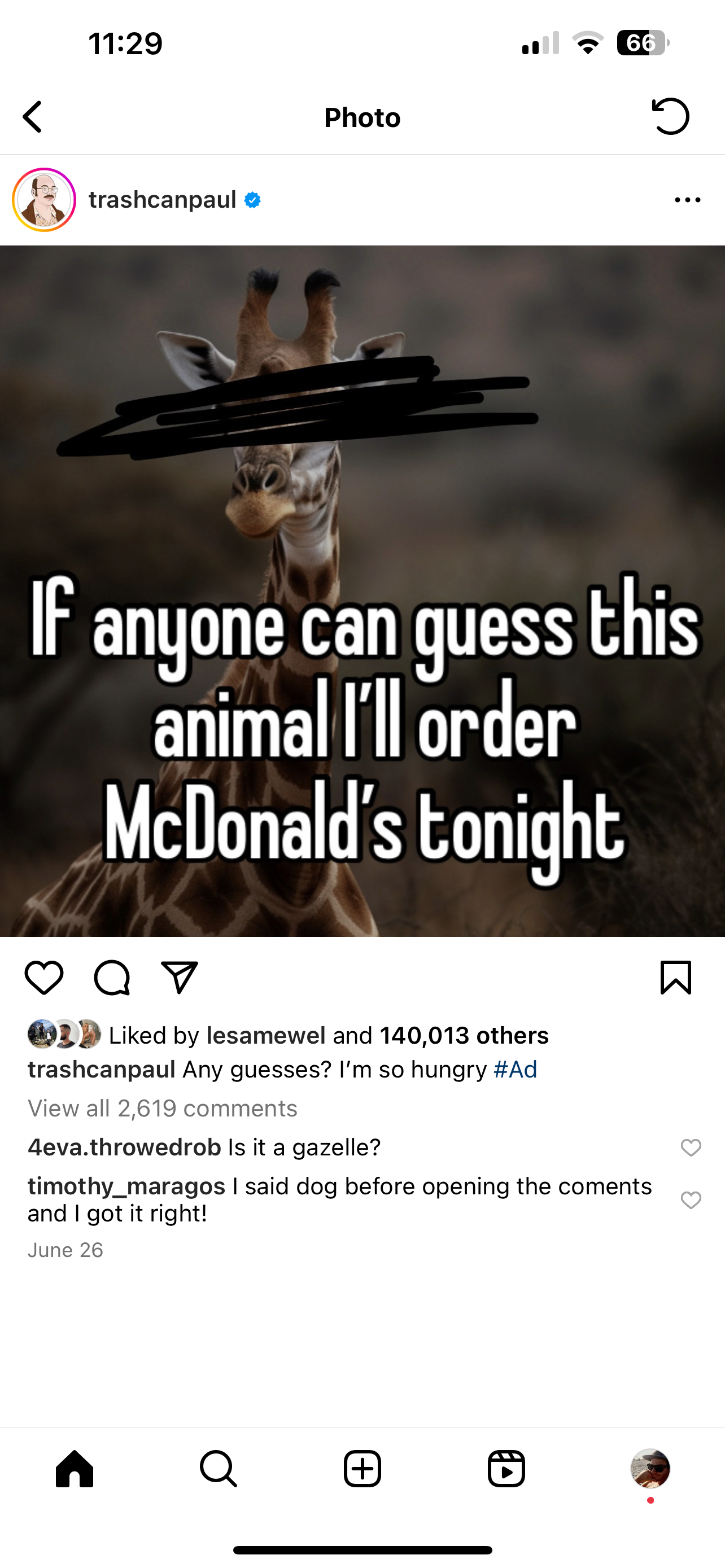The height and width of the screenshot is (1568, 725).
Task: Like the timothy_maragos comment
Action: click(691, 1200)
